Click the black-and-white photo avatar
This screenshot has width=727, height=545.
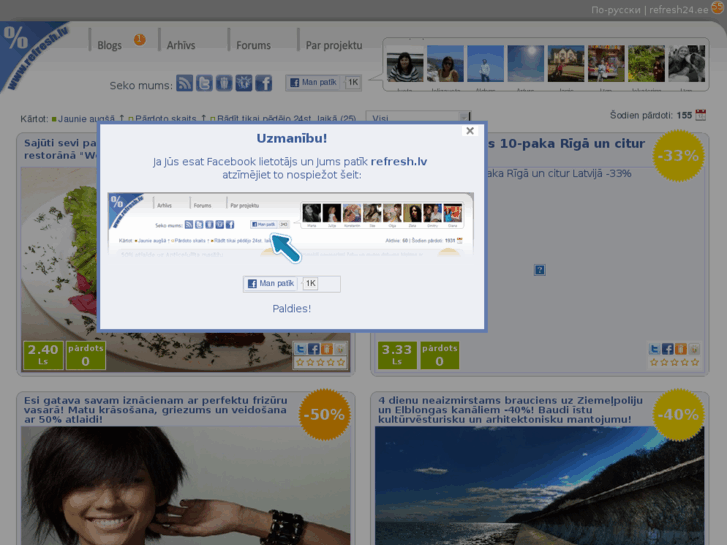click(x=687, y=64)
